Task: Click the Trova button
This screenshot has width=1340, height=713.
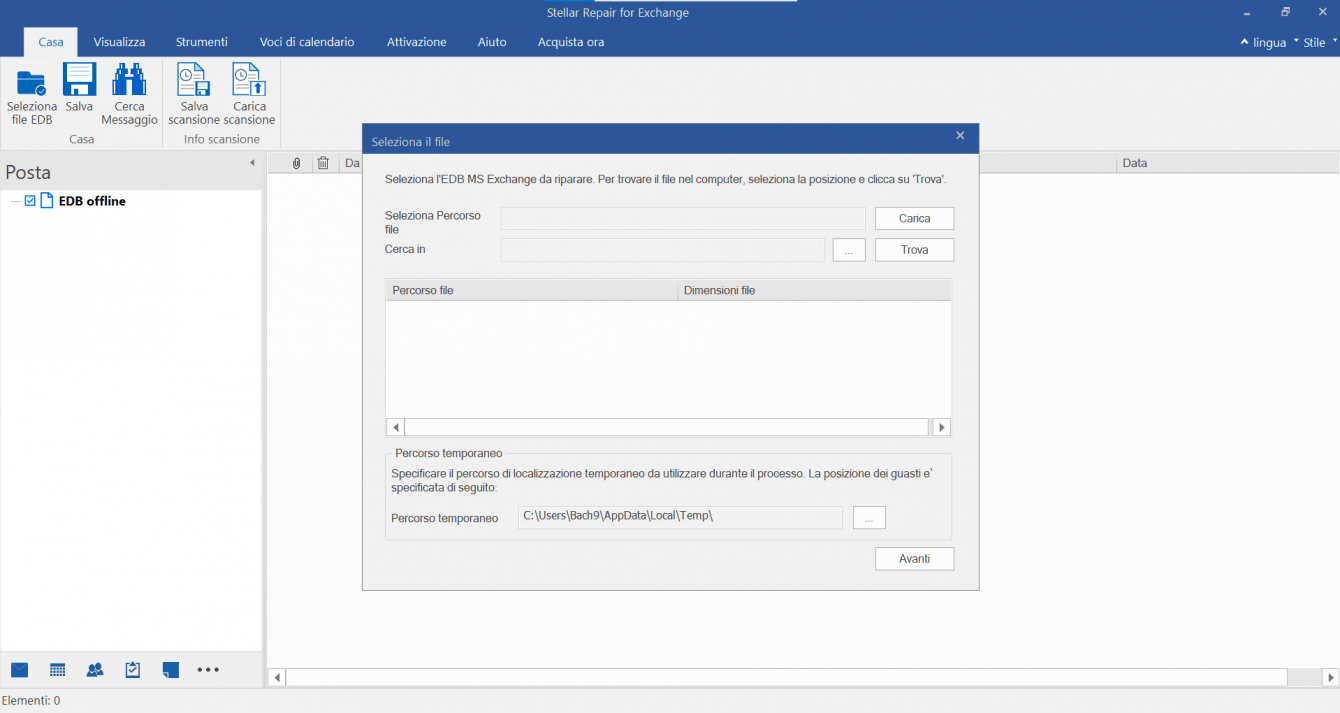Action: point(914,250)
